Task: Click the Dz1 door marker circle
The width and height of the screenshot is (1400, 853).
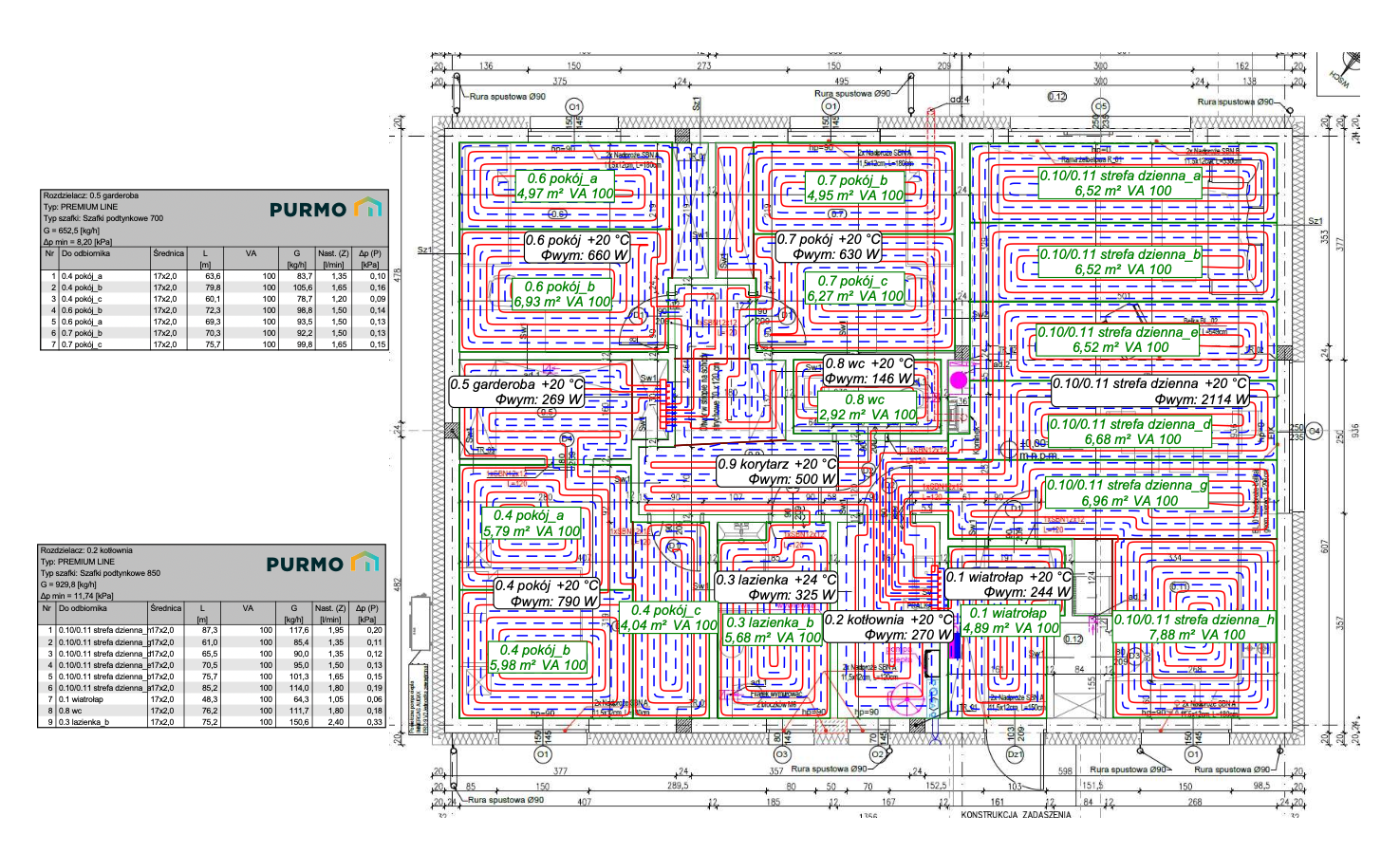Action: tap(1015, 754)
